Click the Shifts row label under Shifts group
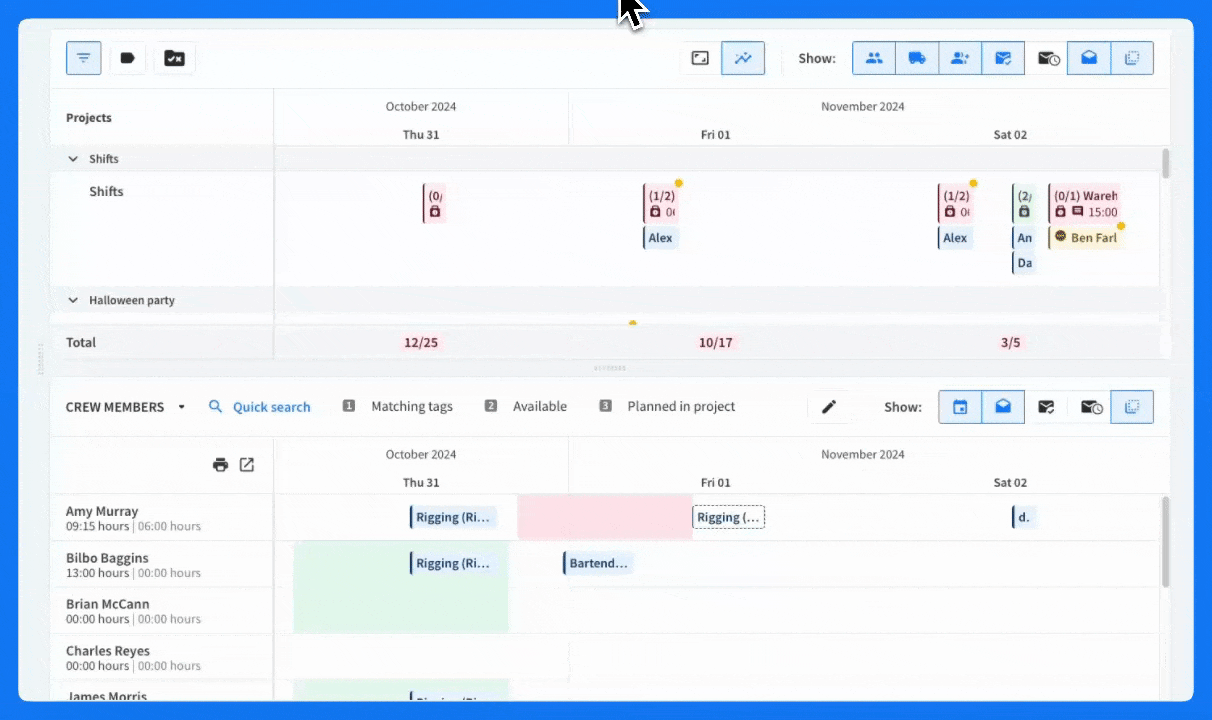The height and width of the screenshot is (720, 1212). click(x=106, y=192)
